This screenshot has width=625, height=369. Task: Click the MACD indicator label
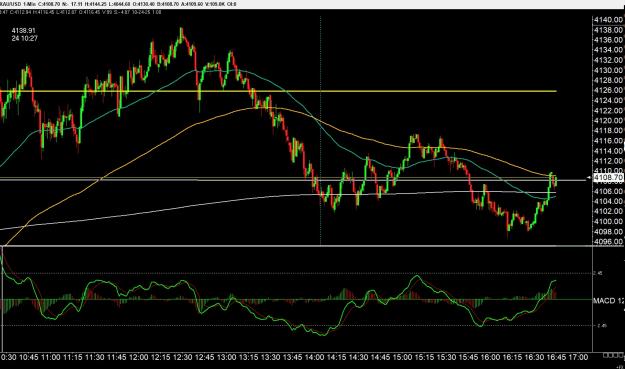click(609, 301)
